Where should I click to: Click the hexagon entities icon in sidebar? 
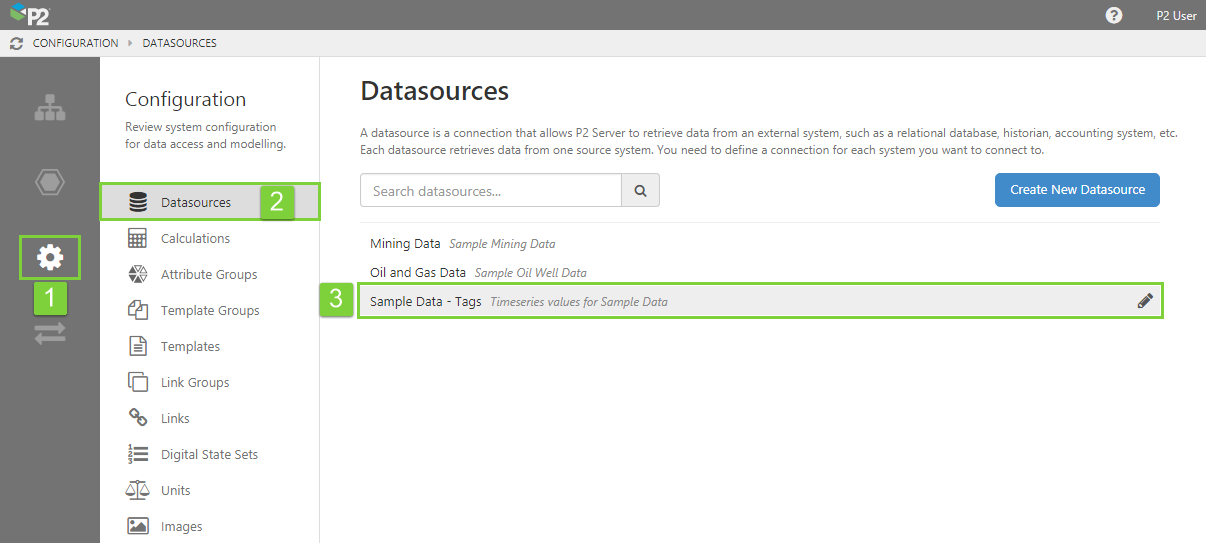tap(49, 182)
